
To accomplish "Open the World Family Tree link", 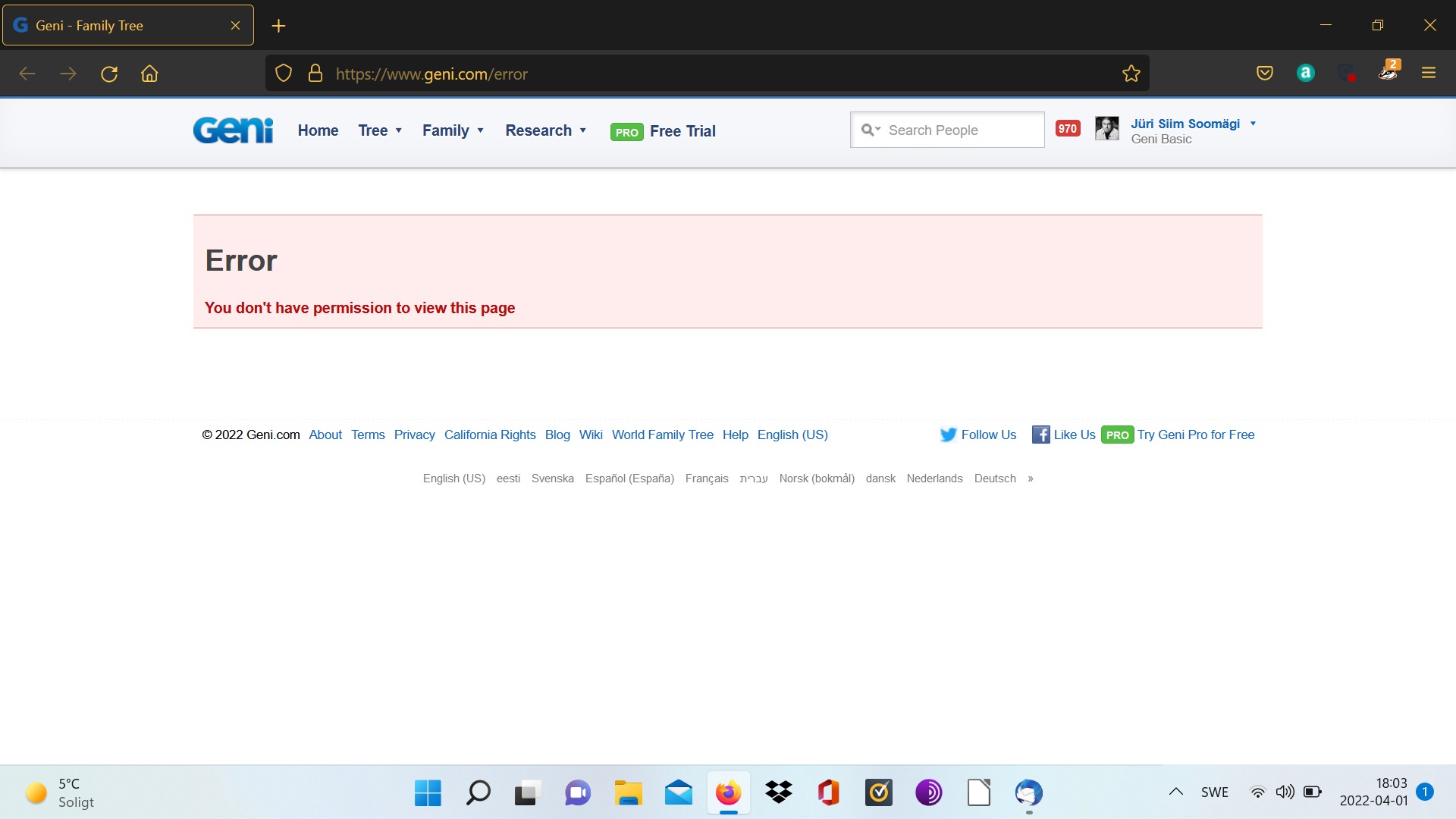I will click(662, 435).
